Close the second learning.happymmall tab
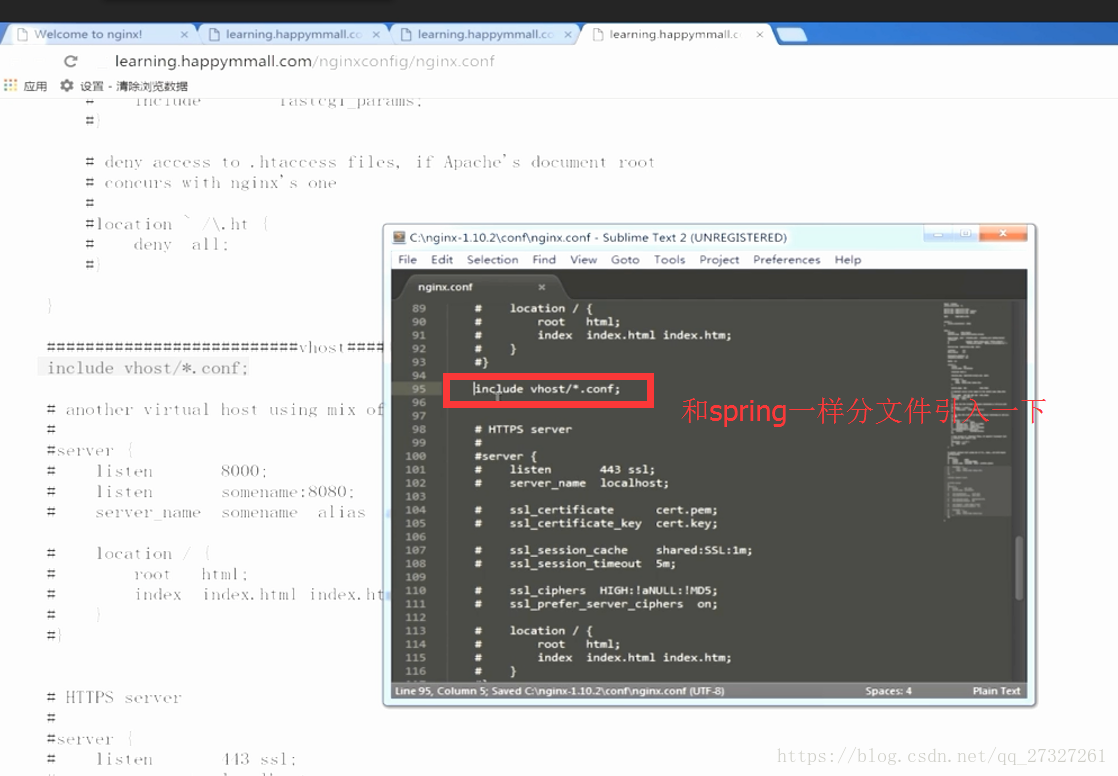This screenshot has width=1118, height=776. 376,34
